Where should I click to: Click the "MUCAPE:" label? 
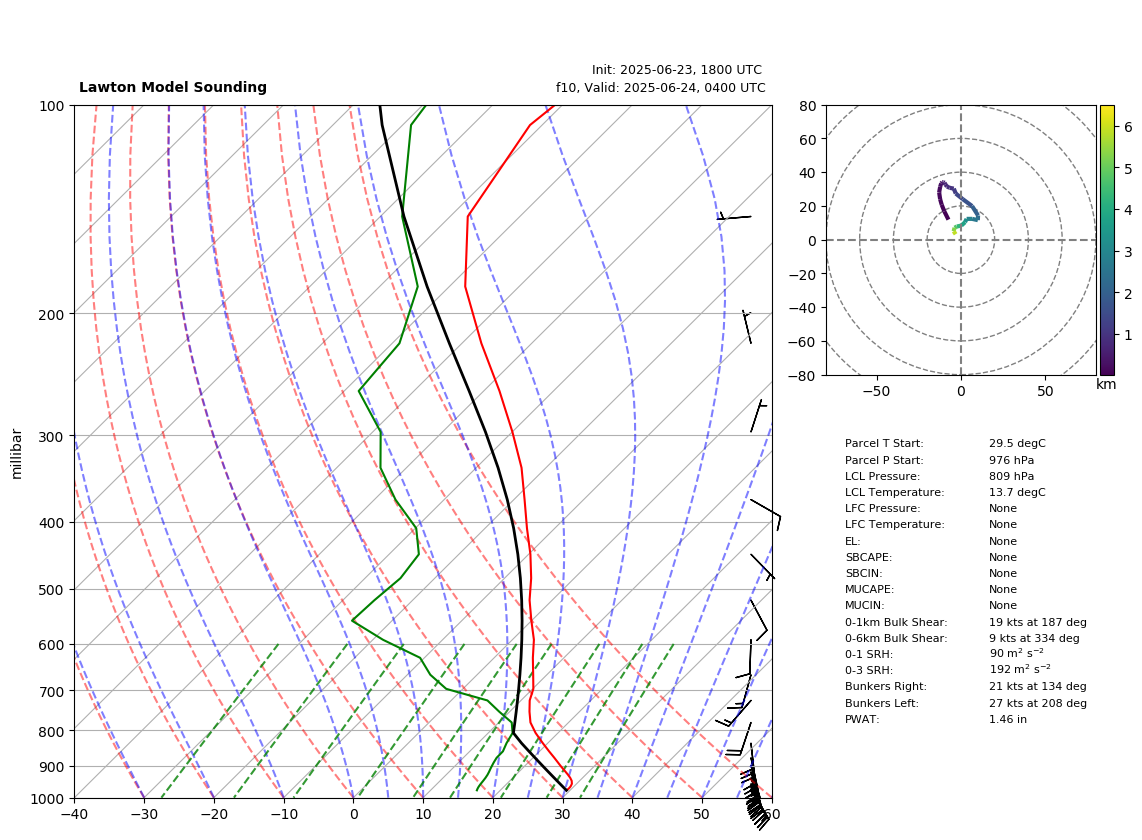(870, 589)
